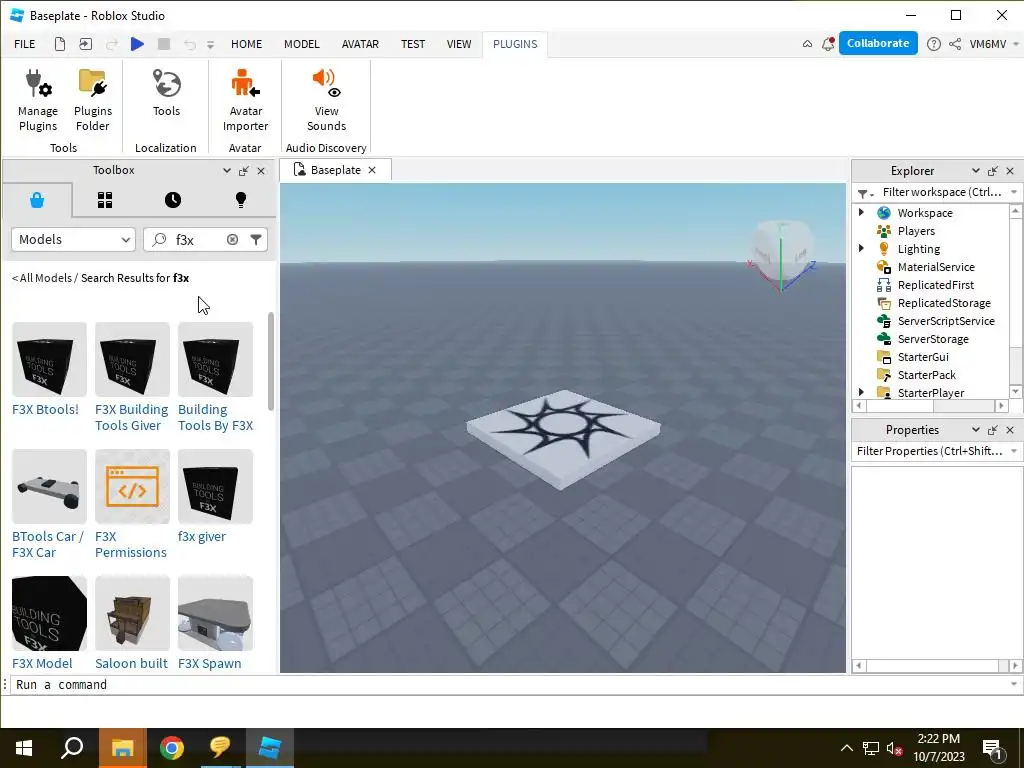The image size is (1024, 768).
Task: Open Toolbox search filter options
Action: coord(256,240)
